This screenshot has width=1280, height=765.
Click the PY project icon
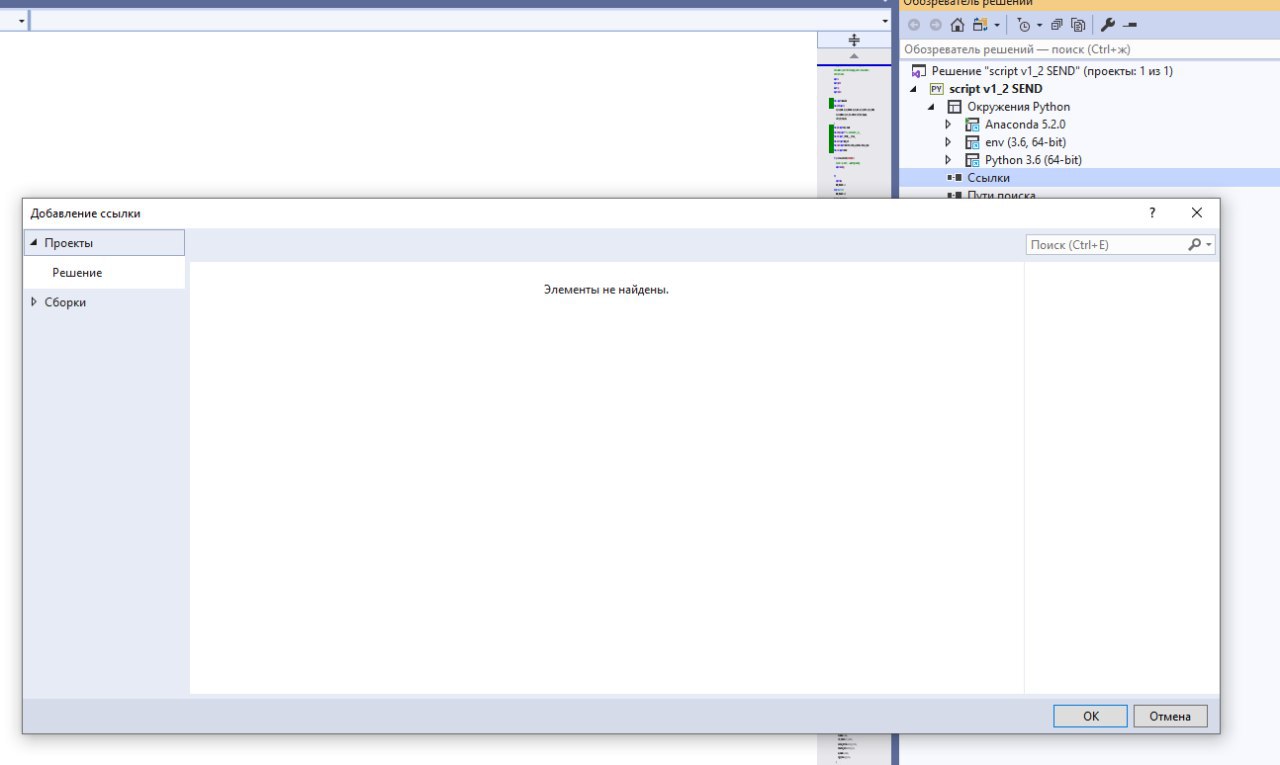(937, 89)
